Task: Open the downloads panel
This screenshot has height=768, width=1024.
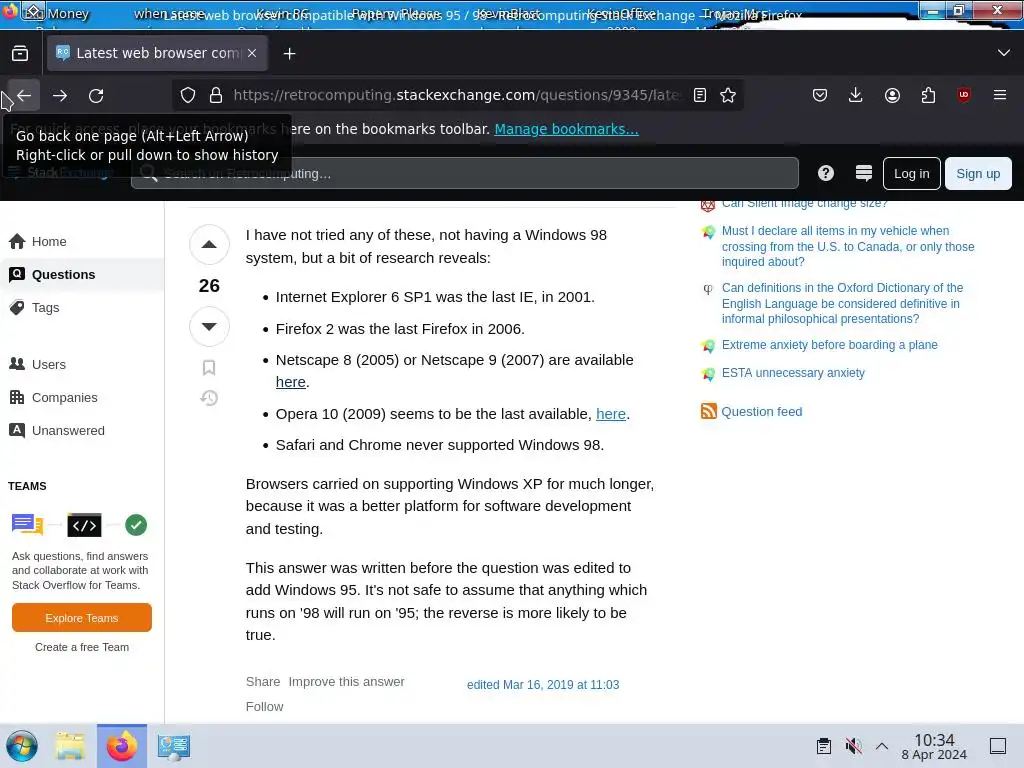Action: click(x=856, y=95)
